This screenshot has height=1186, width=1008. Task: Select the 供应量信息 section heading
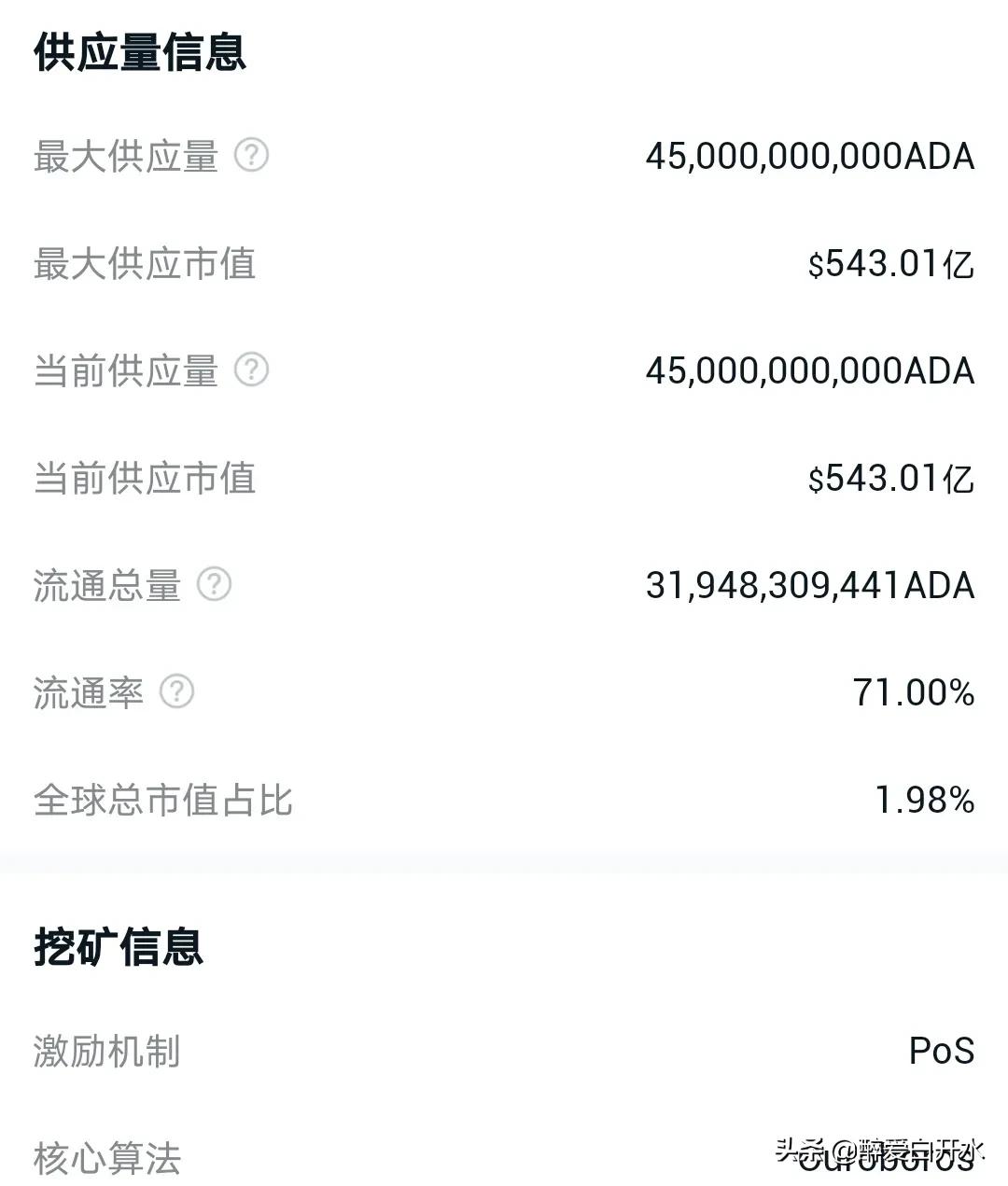tap(140, 52)
